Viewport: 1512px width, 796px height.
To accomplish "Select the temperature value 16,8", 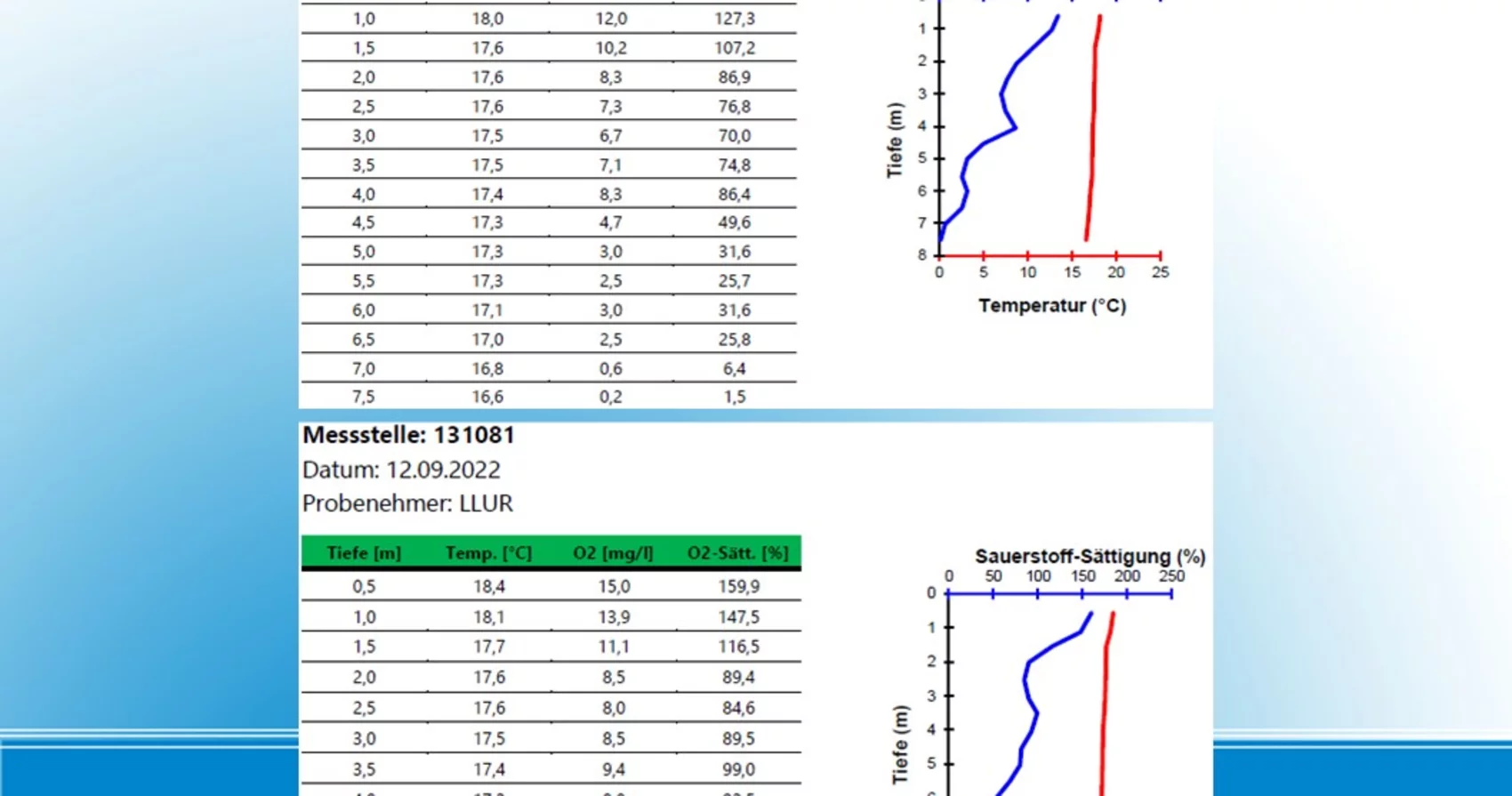I will click(x=487, y=369).
